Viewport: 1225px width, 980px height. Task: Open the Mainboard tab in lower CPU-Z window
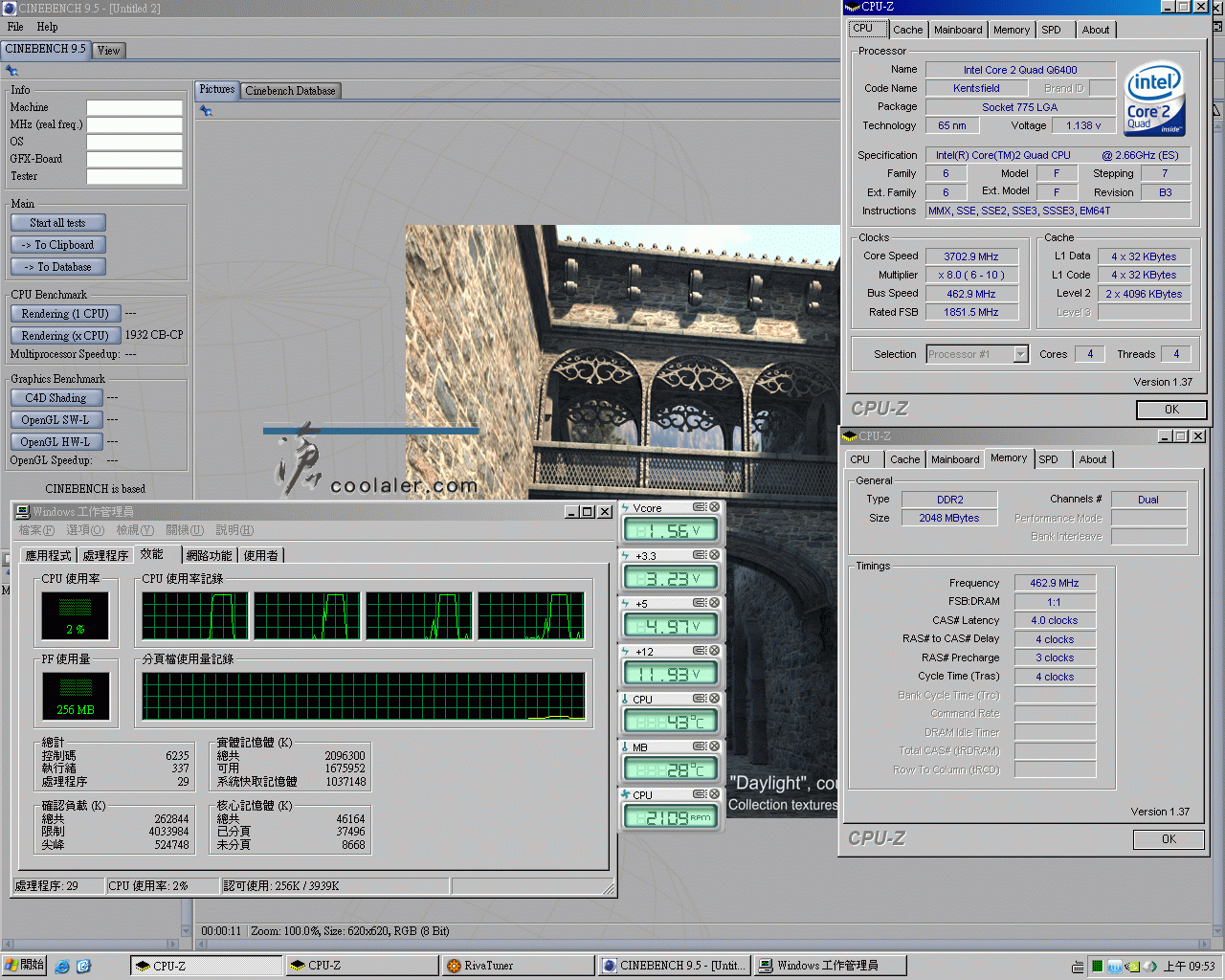(x=955, y=459)
